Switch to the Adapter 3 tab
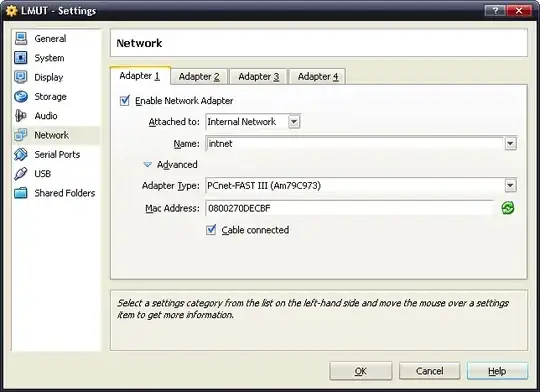The image size is (540, 392). coord(259,76)
